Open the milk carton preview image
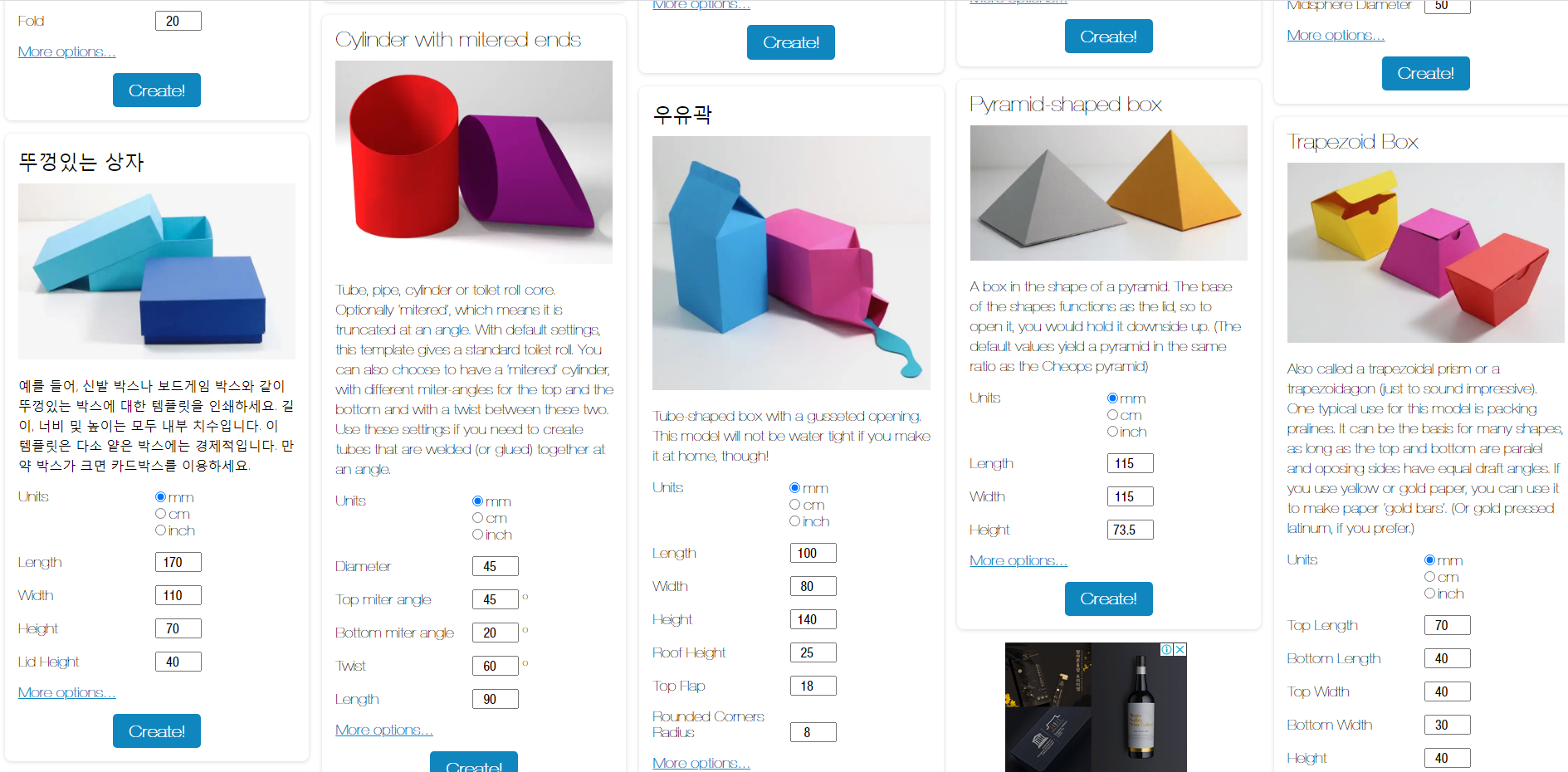Image resolution: width=1568 pixels, height=772 pixels. 791,263
